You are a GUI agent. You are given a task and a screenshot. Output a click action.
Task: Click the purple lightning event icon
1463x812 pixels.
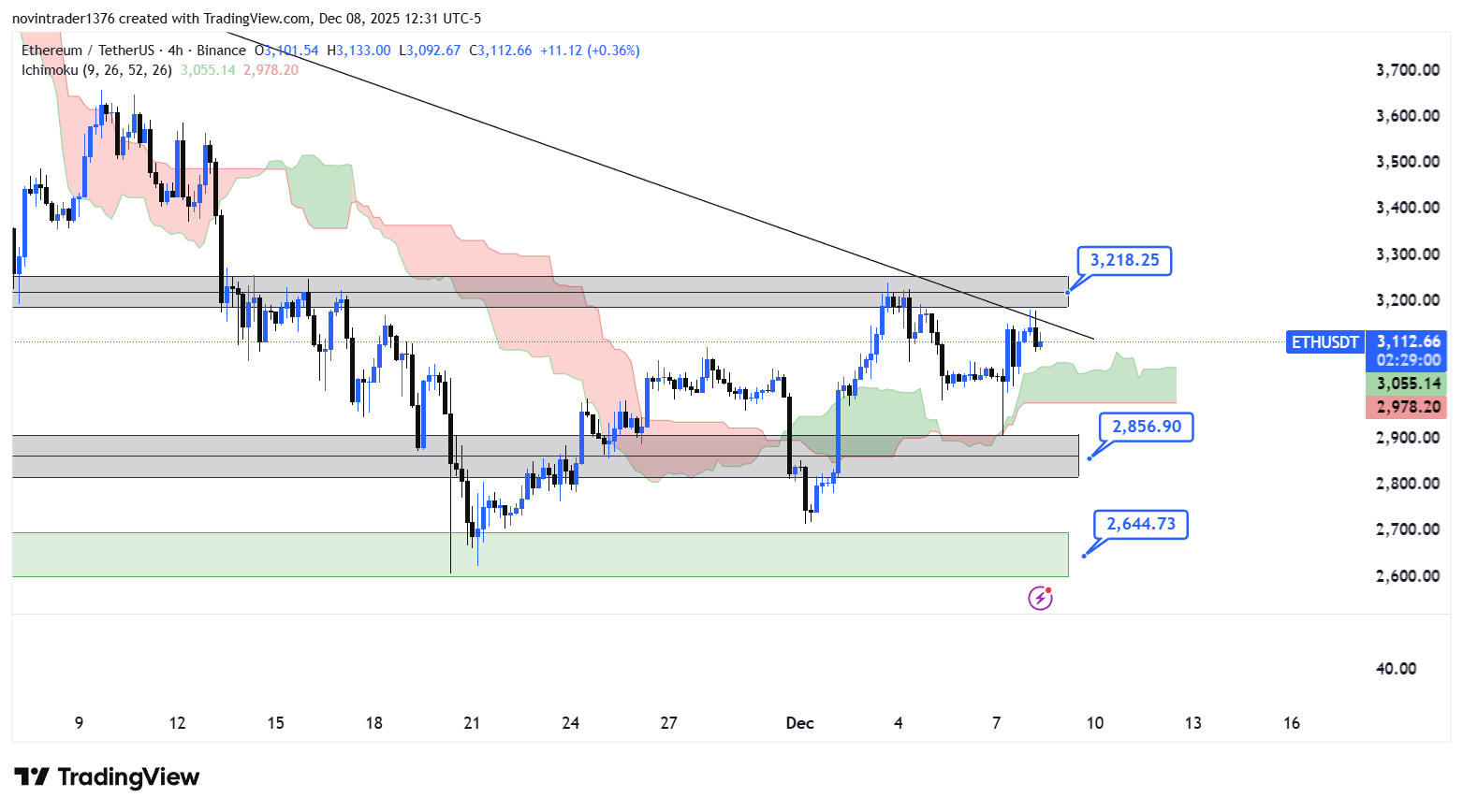tap(1040, 598)
